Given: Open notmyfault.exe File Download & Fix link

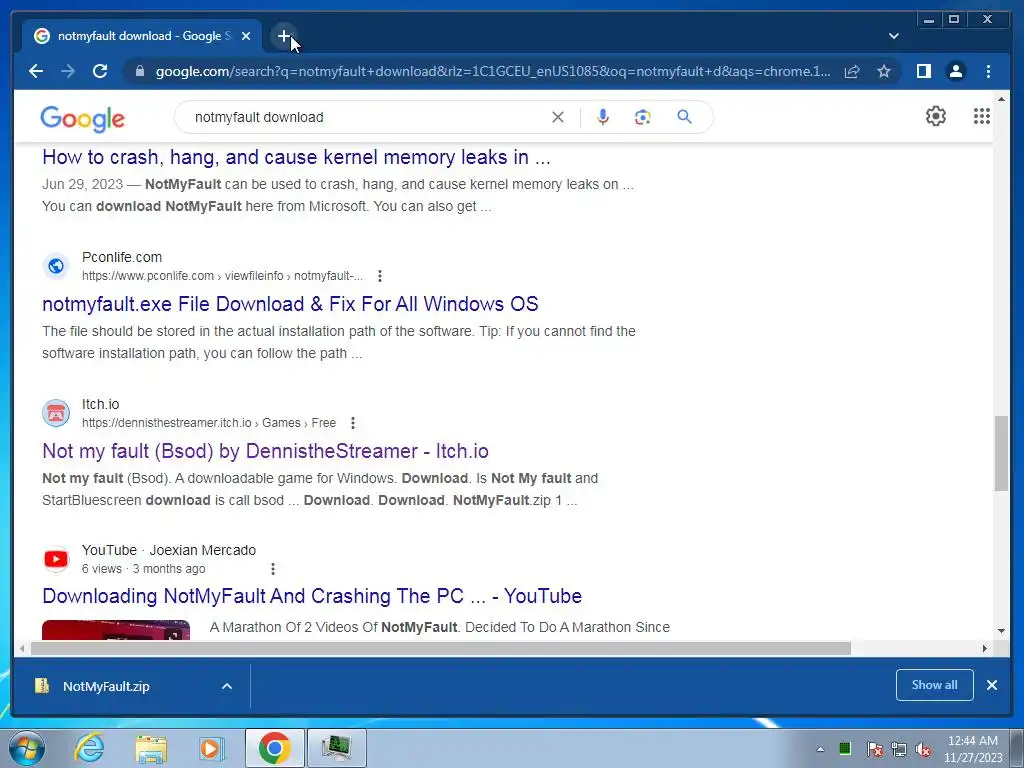Looking at the screenshot, I should (290, 304).
